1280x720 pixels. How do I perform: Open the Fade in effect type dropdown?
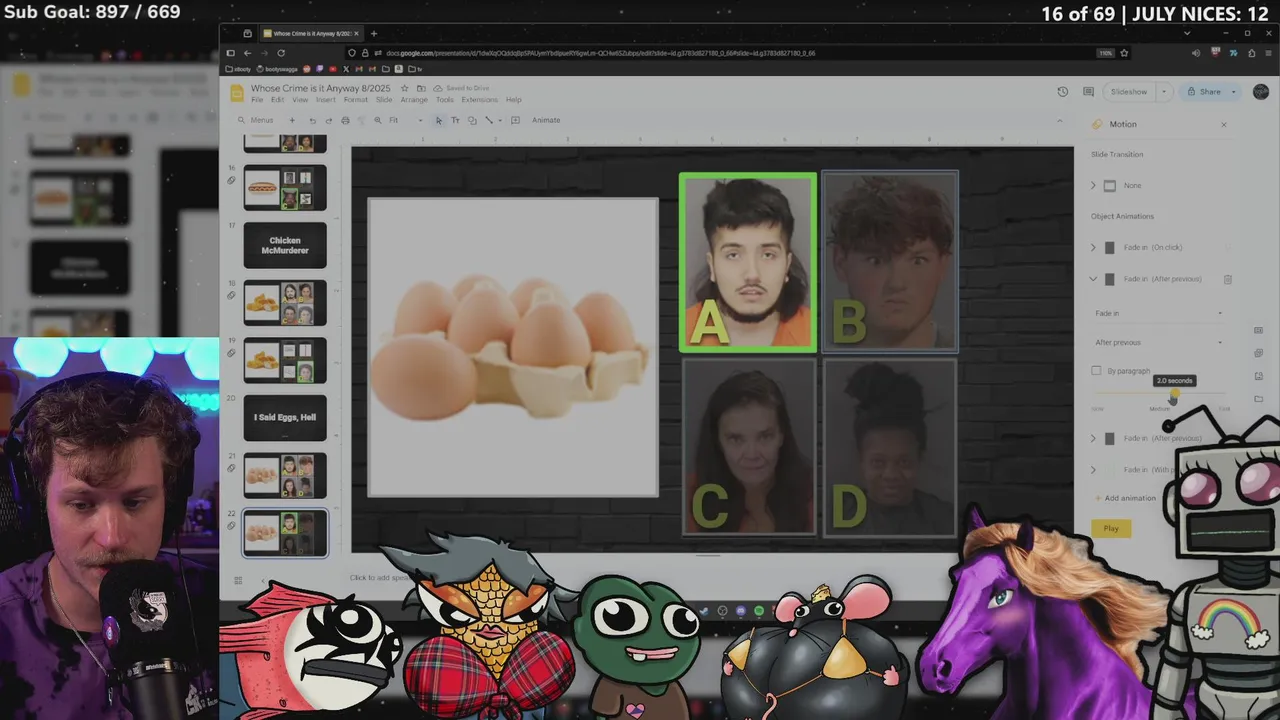pyautogui.click(x=1158, y=313)
